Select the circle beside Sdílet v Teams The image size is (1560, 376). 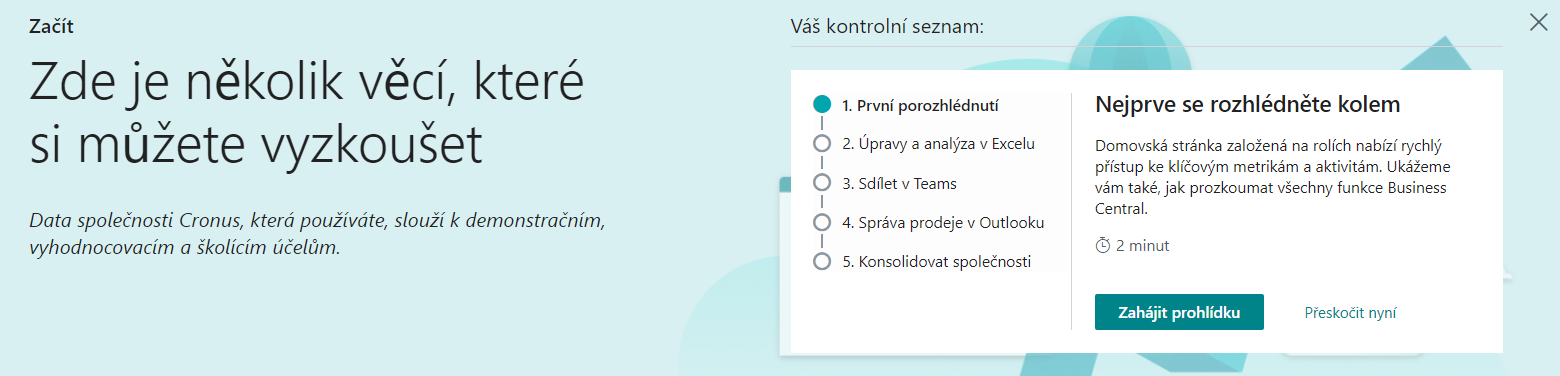pyautogui.click(x=822, y=183)
